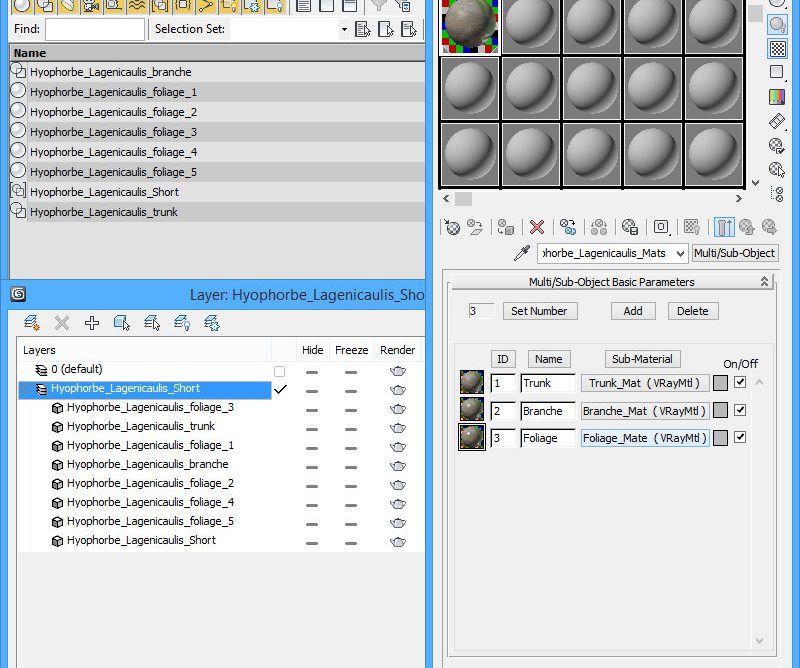Click Material Map Navigator icon

pos(777,193)
